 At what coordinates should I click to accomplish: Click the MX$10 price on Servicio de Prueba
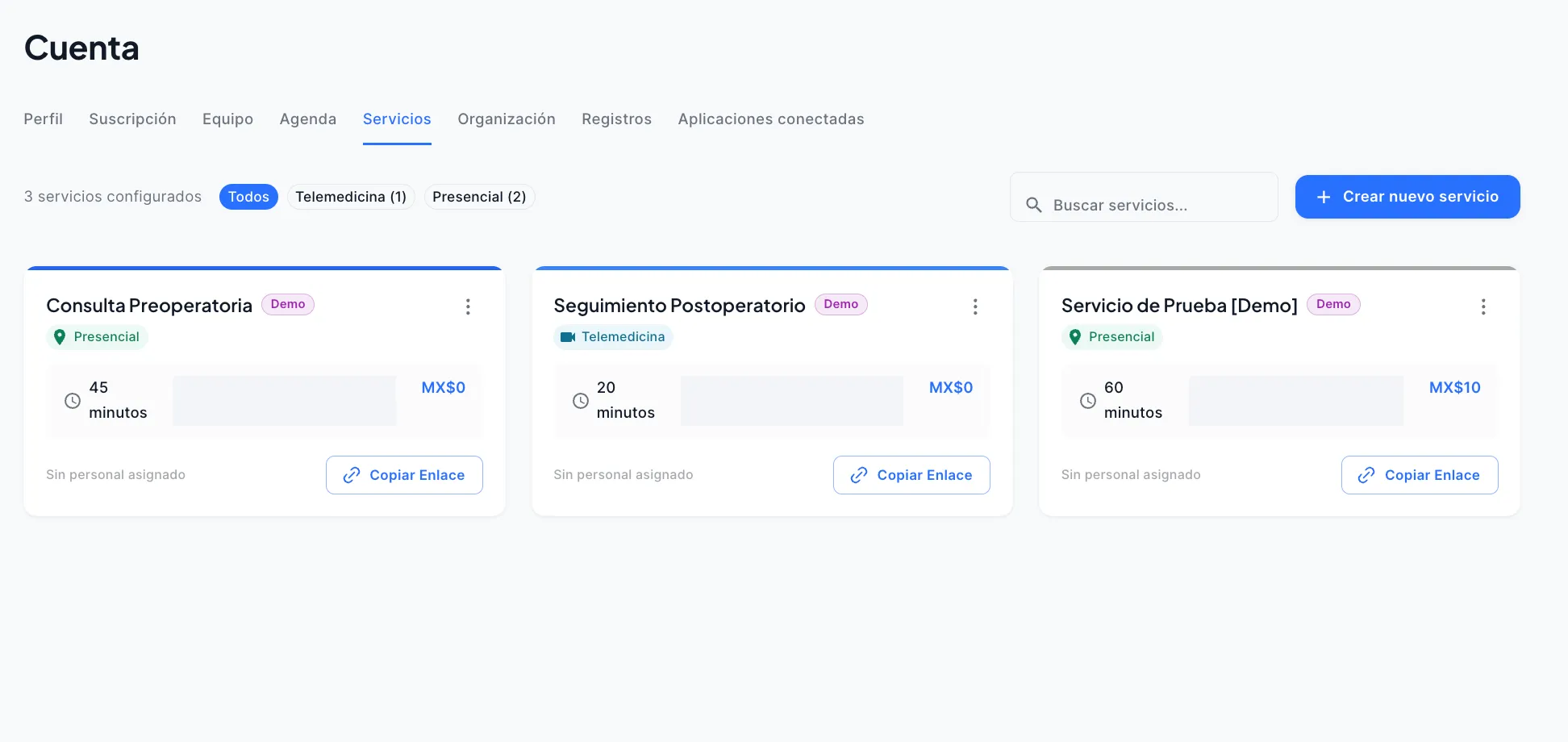pyautogui.click(x=1454, y=387)
